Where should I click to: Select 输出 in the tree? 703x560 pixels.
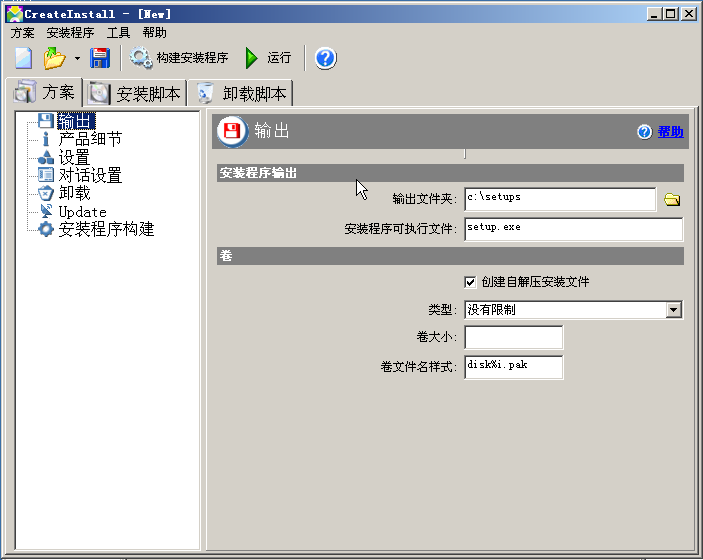(76, 121)
